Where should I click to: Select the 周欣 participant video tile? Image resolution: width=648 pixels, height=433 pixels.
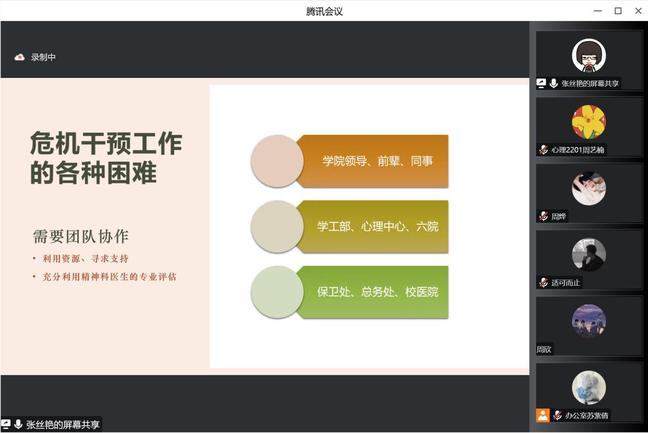point(588,324)
